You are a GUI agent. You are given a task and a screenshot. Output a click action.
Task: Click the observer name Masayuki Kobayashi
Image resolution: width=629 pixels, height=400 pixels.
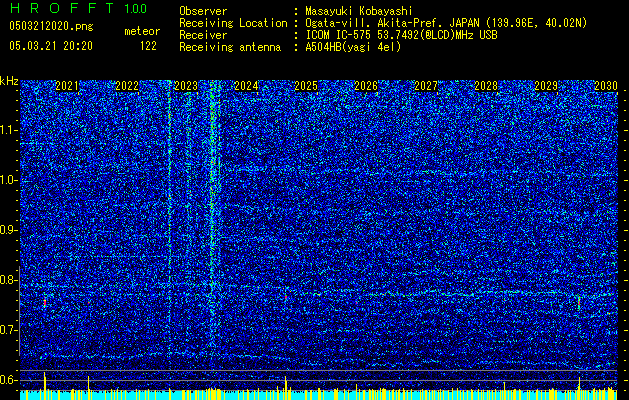359,11
